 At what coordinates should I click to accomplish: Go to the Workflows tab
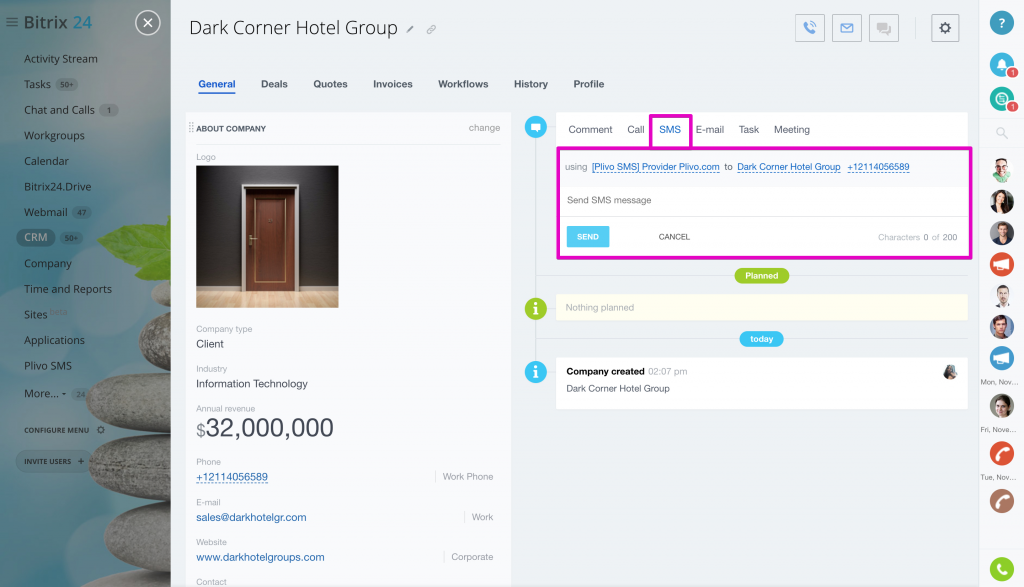tap(463, 84)
